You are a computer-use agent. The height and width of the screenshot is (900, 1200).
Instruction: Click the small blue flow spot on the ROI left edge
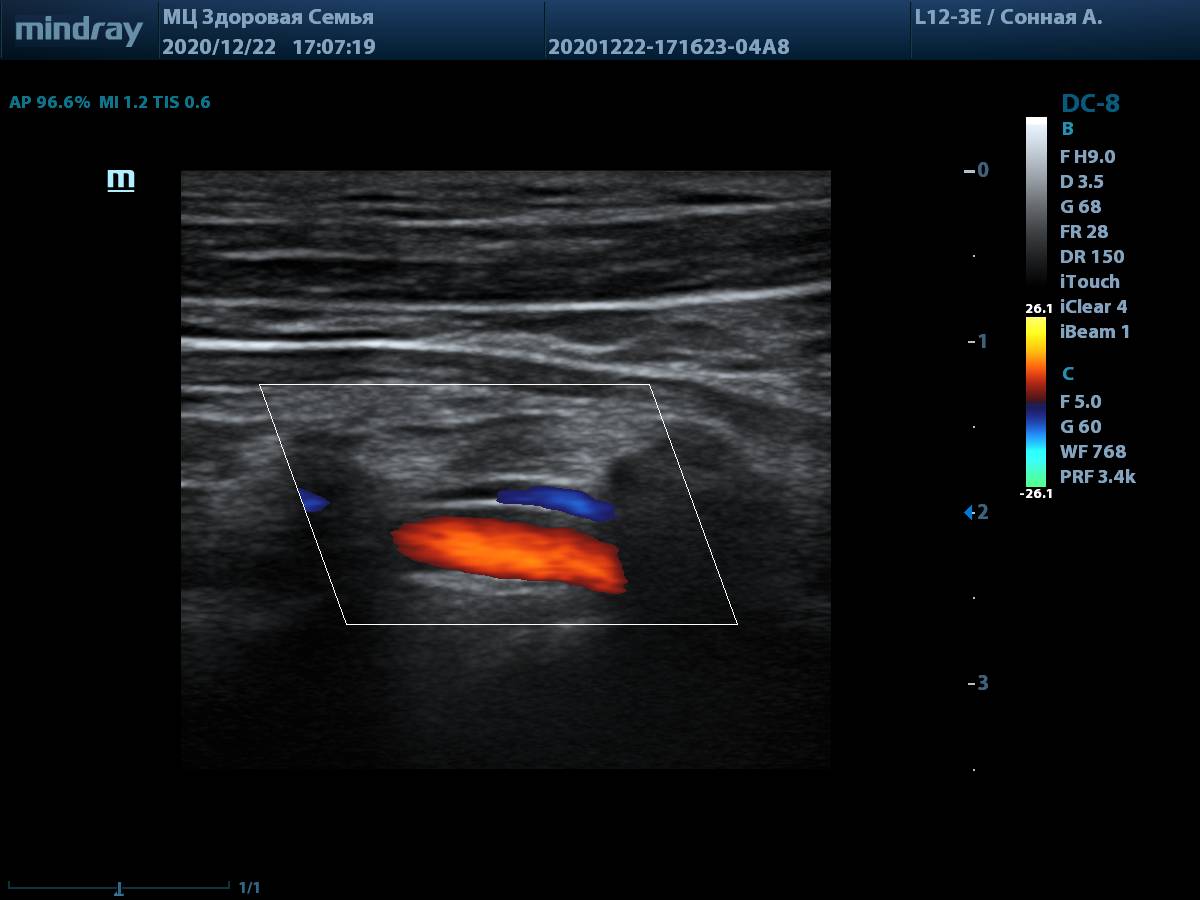313,500
